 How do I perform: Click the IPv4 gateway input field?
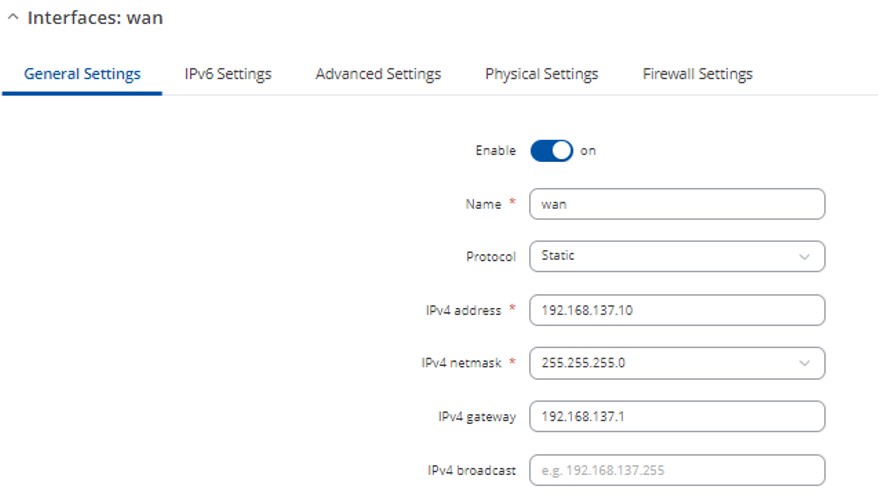pos(676,416)
